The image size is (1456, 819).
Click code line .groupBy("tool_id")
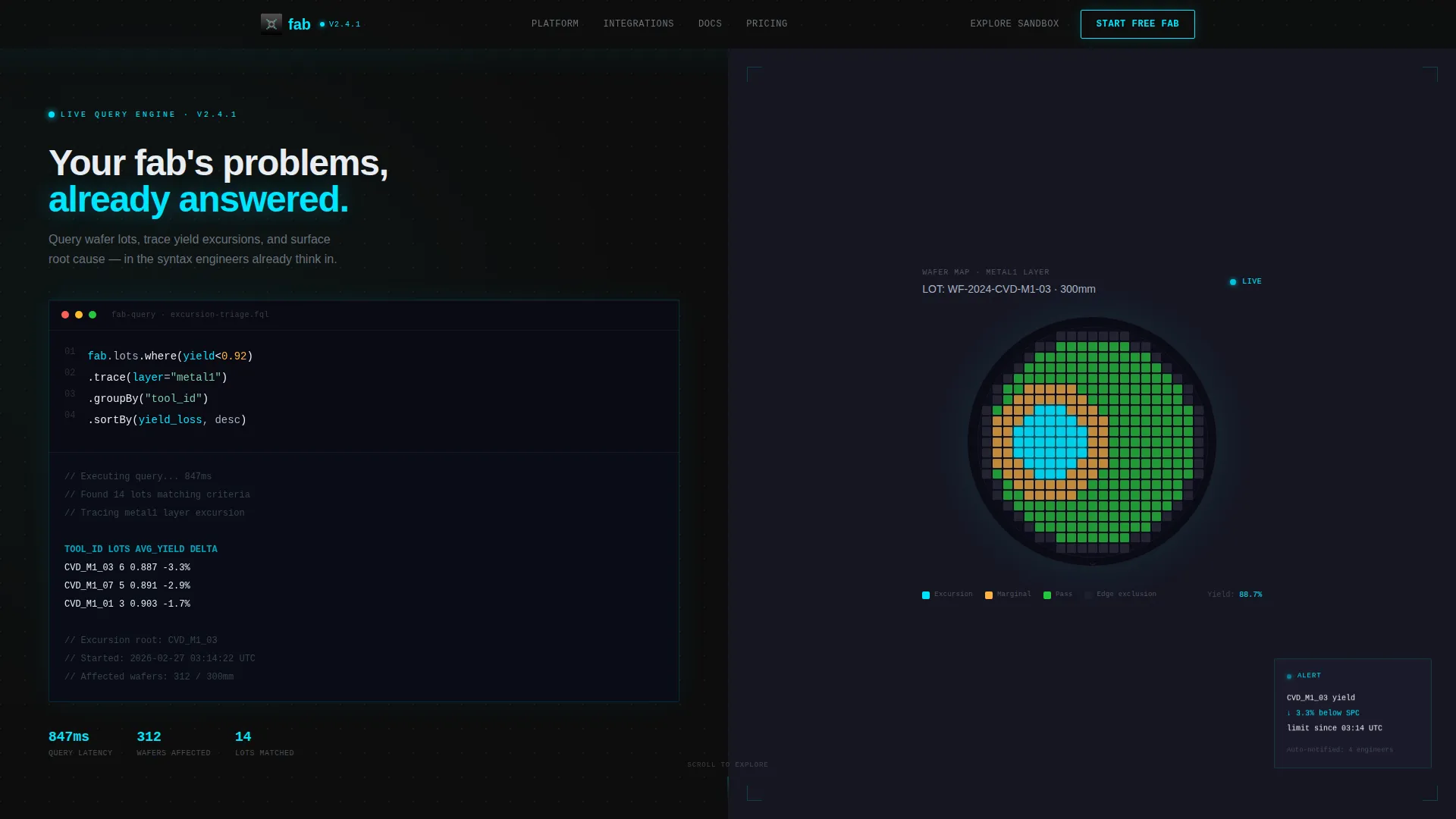148,398
